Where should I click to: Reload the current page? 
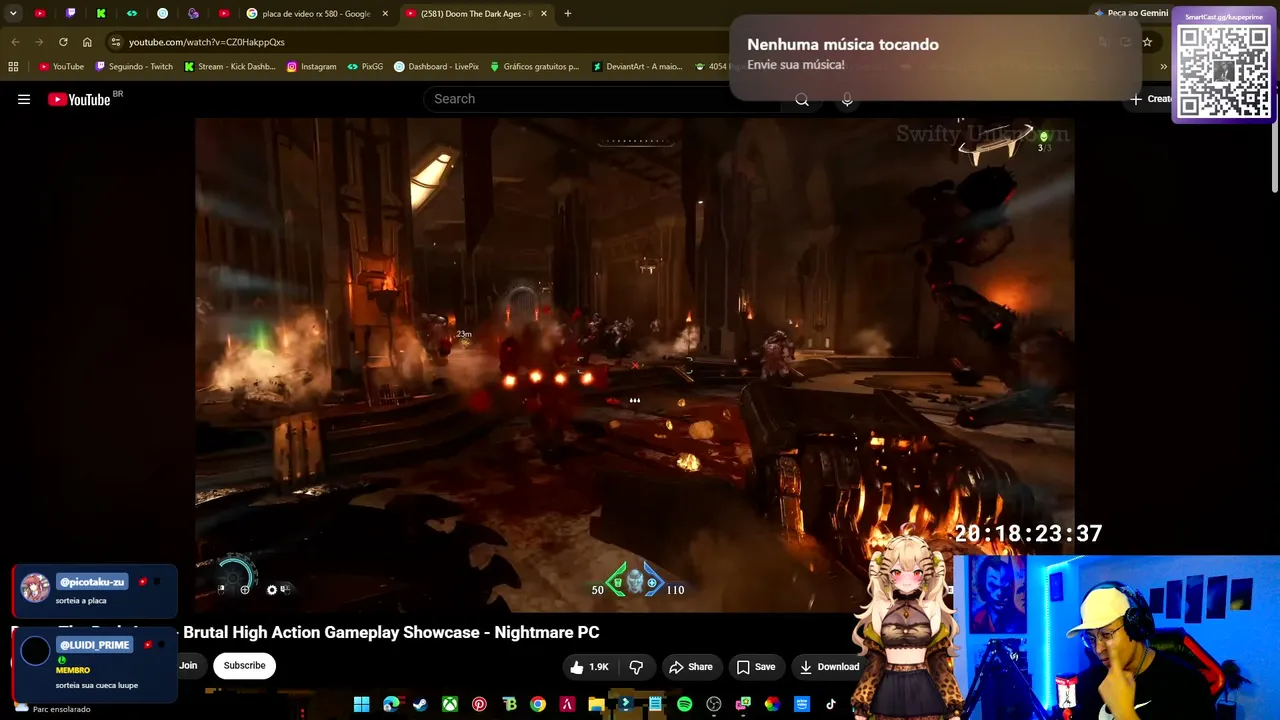63,42
